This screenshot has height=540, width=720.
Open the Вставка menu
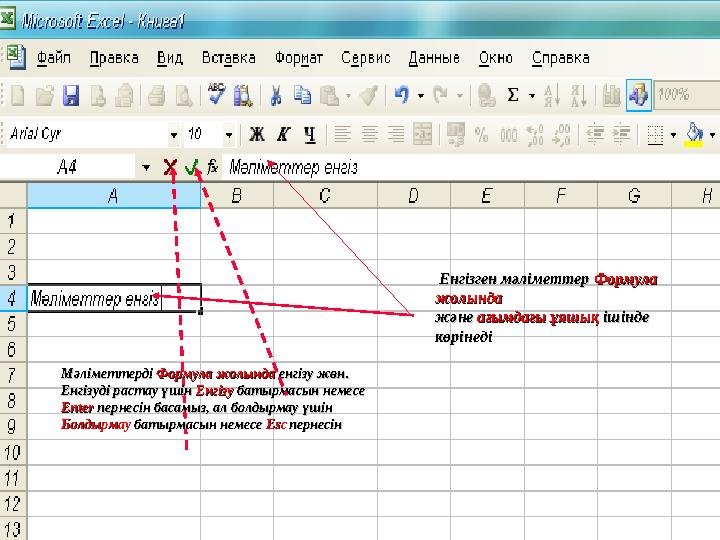pyautogui.click(x=229, y=58)
